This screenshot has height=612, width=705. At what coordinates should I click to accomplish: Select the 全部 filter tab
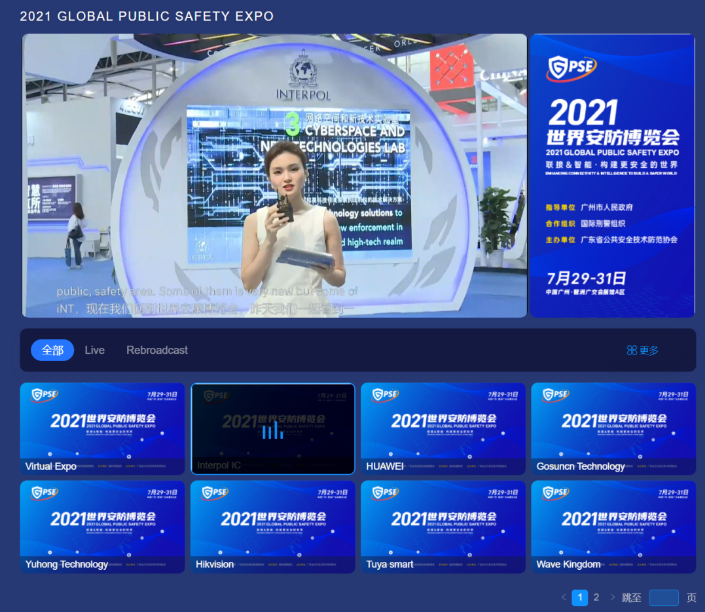tap(52, 350)
